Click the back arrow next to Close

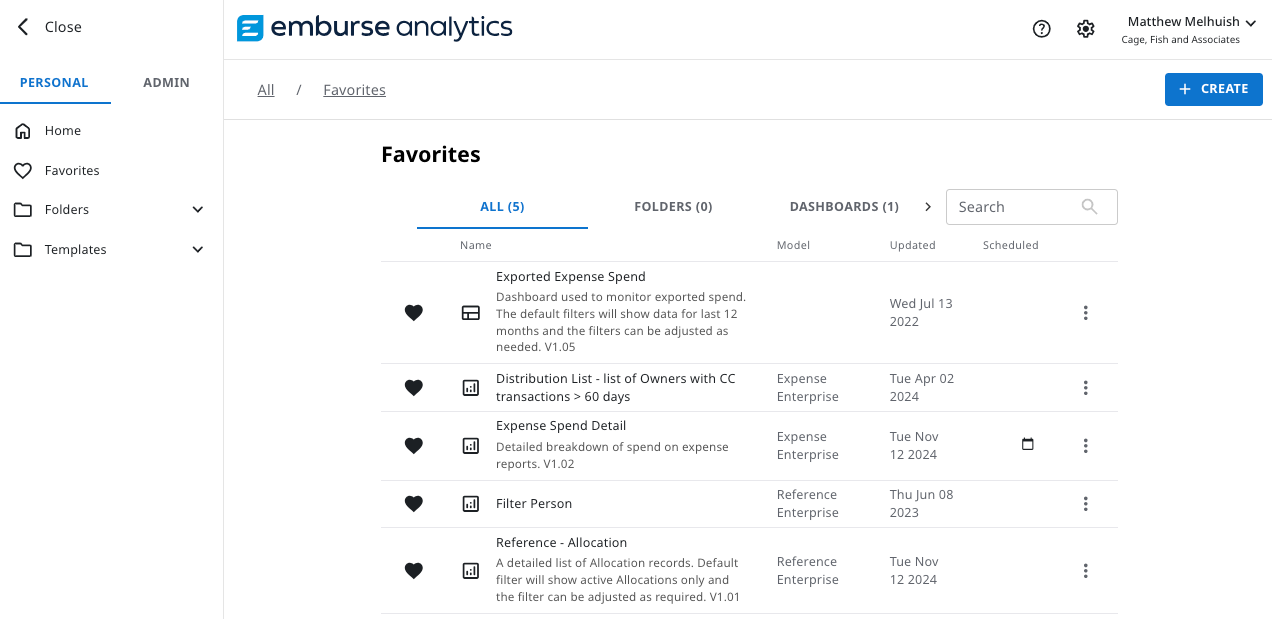pyautogui.click(x=22, y=26)
